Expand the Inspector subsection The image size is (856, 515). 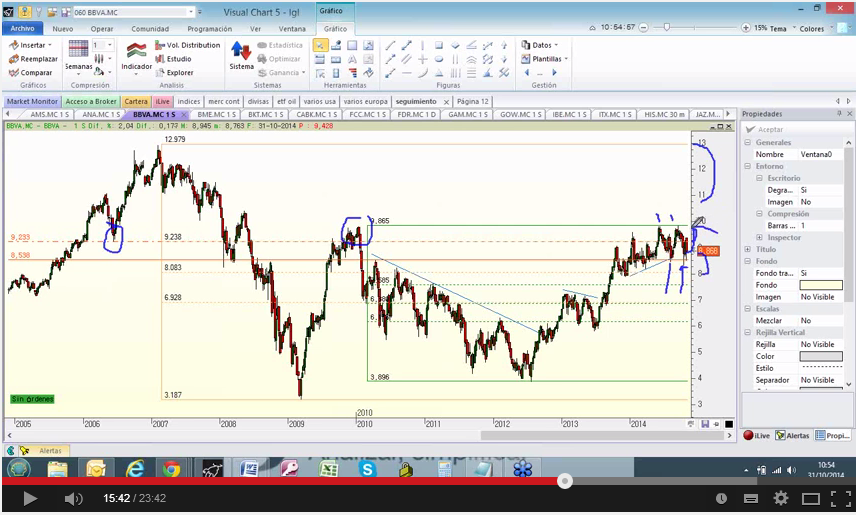(759, 237)
